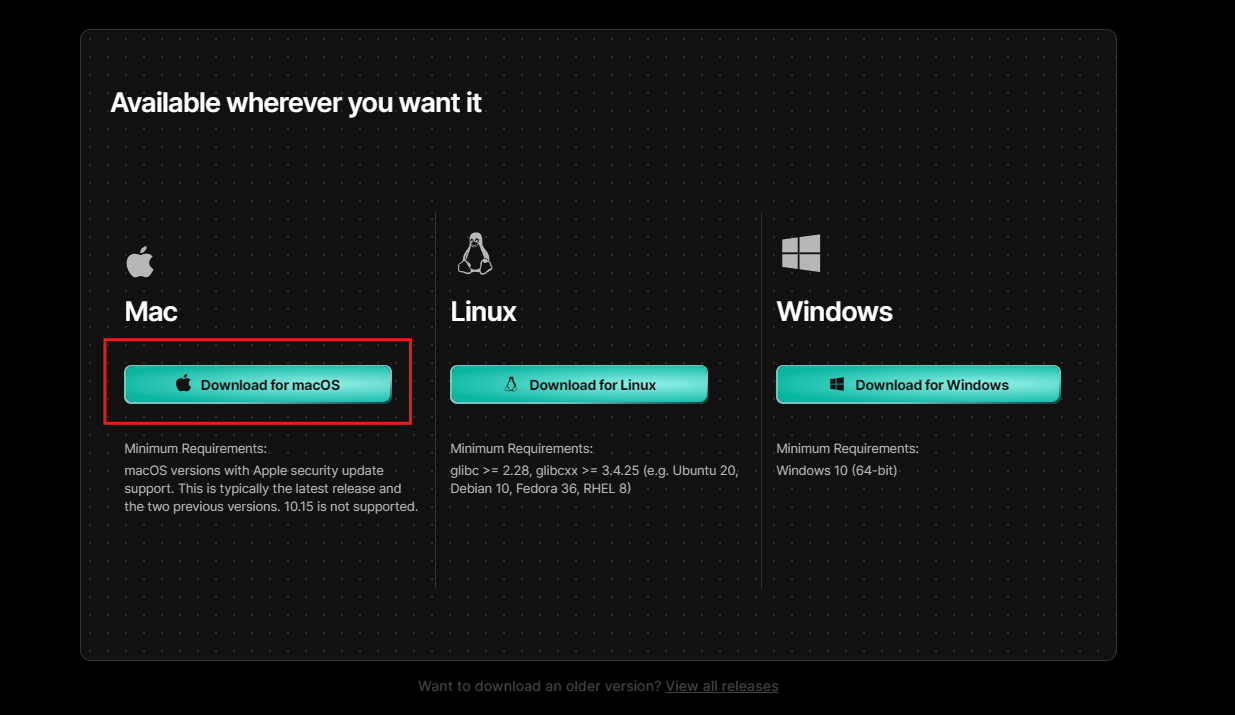Screen dimensions: 1235x715
Task: Open the View all releases link
Action: [722, 686]
